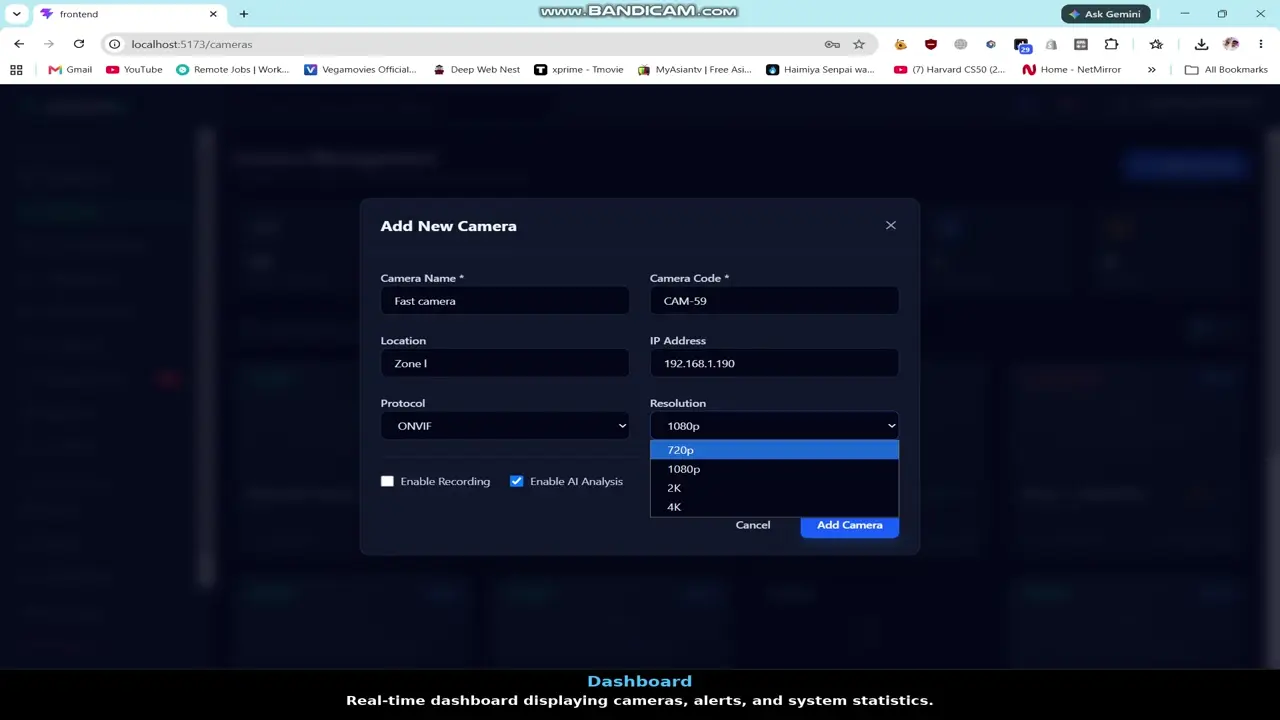This screenshot has height=720, width=1280.
Task: Click the Camera Name input field
Action: pos(505,301)
